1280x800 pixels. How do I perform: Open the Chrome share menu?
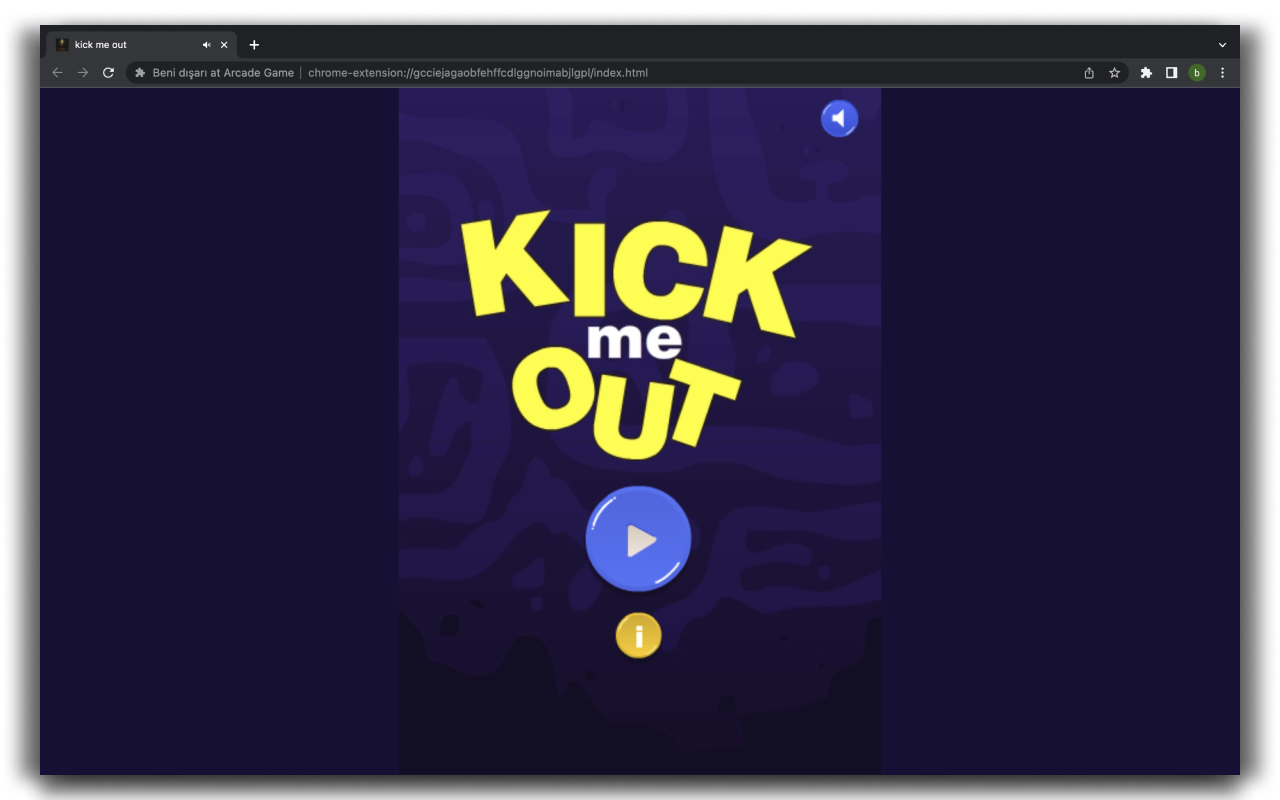tap(1089, 72)
